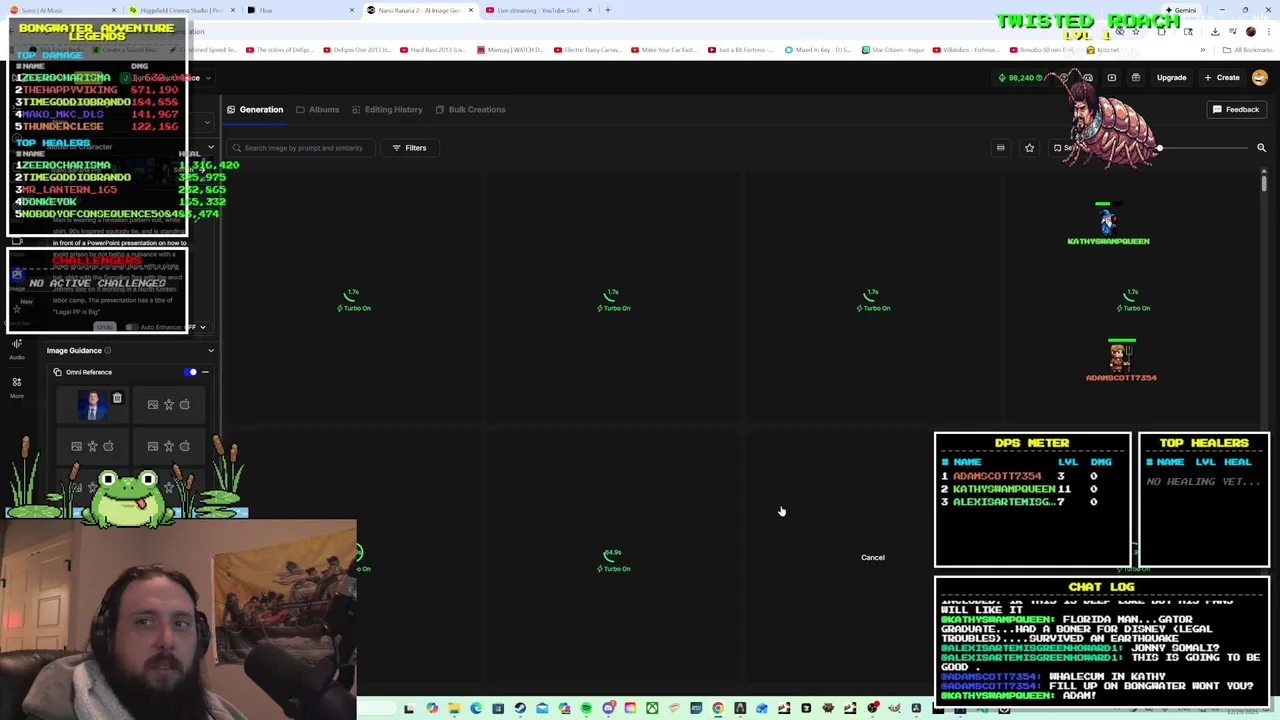
Task: Adjust the thumbnail zoom slider handle
Action: [1160, 148]
